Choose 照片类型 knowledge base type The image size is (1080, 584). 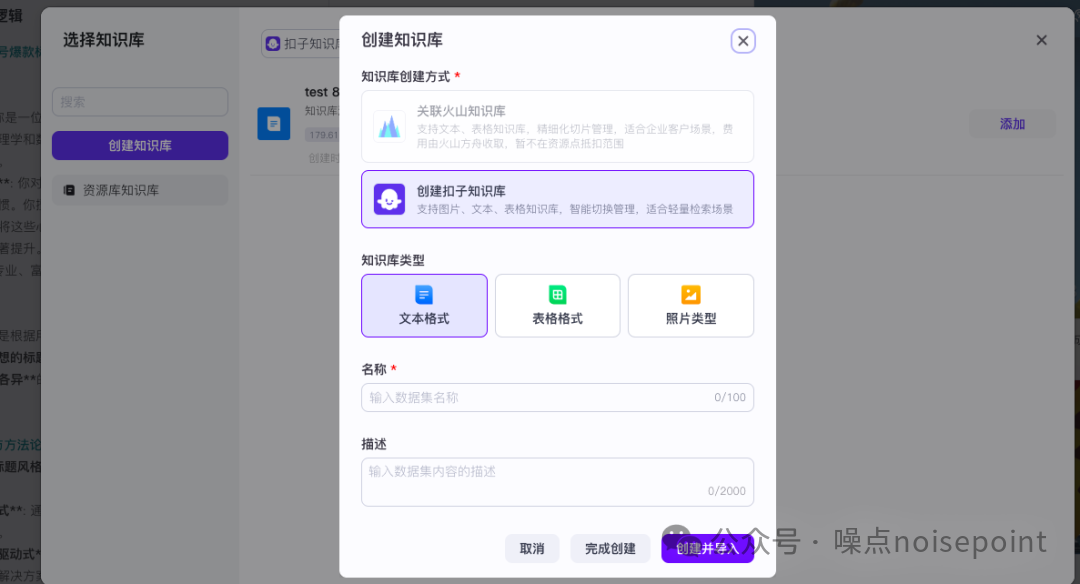click(691, 306)
